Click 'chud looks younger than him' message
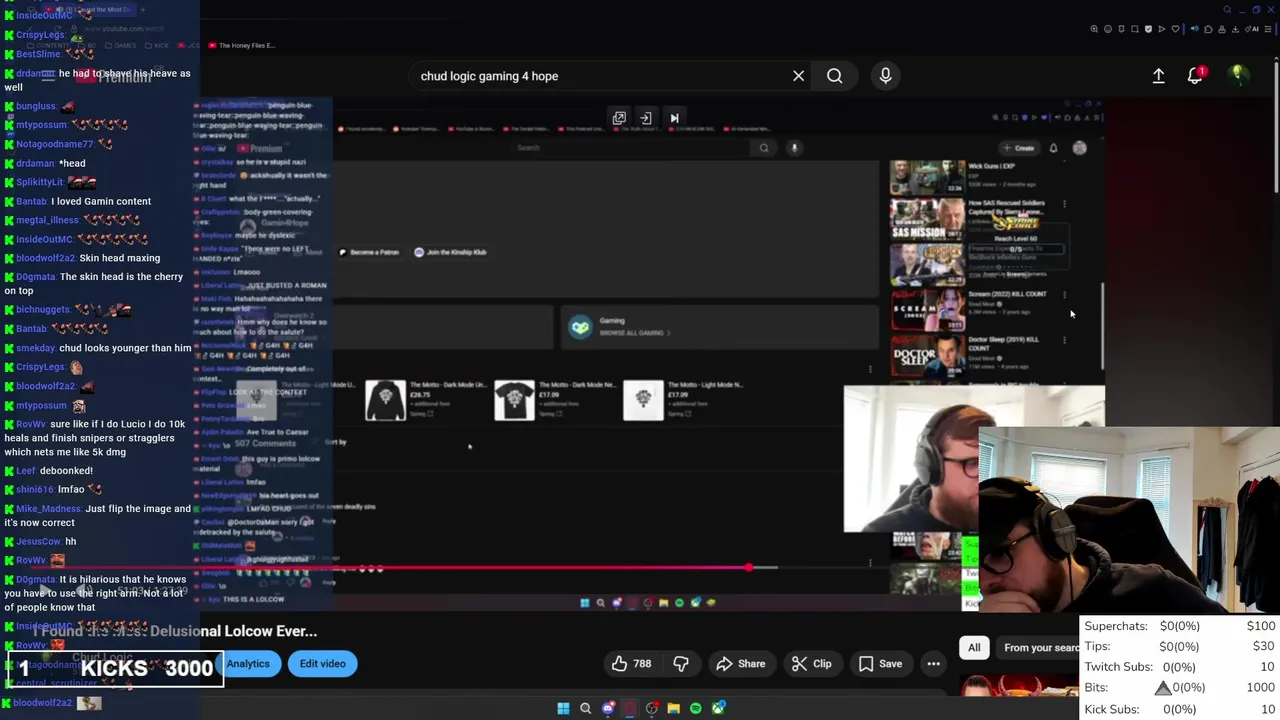Screen dimensions: 1280x720 (x=125, y=348)
